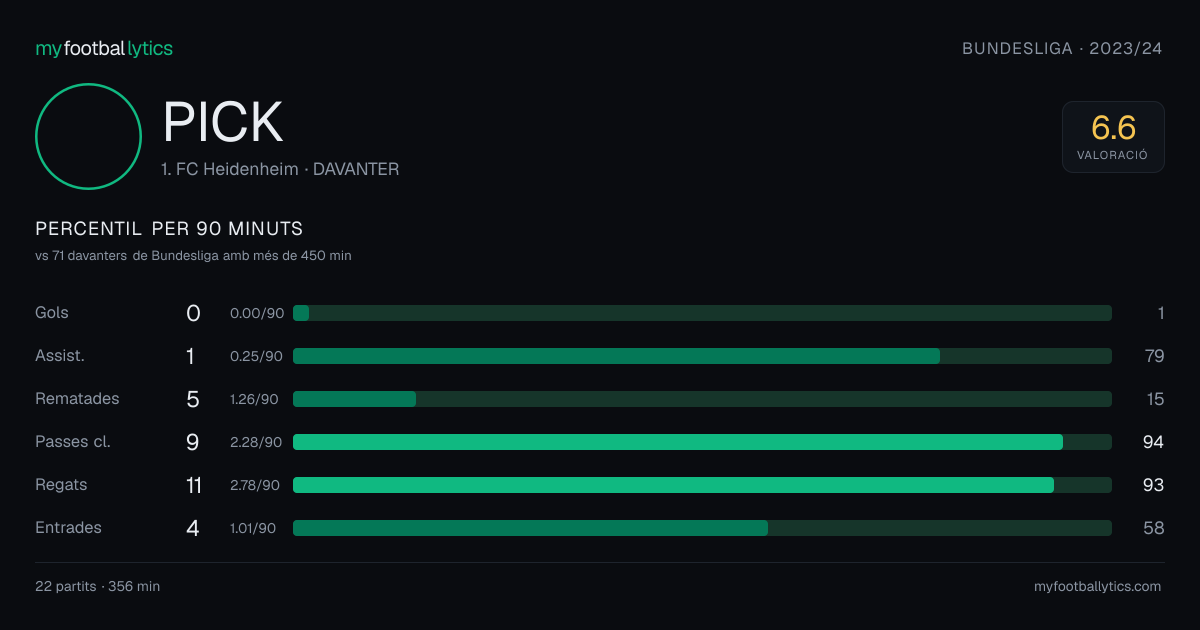
Task: Click the Regats percentile bar
Action: tap(702, 485)
